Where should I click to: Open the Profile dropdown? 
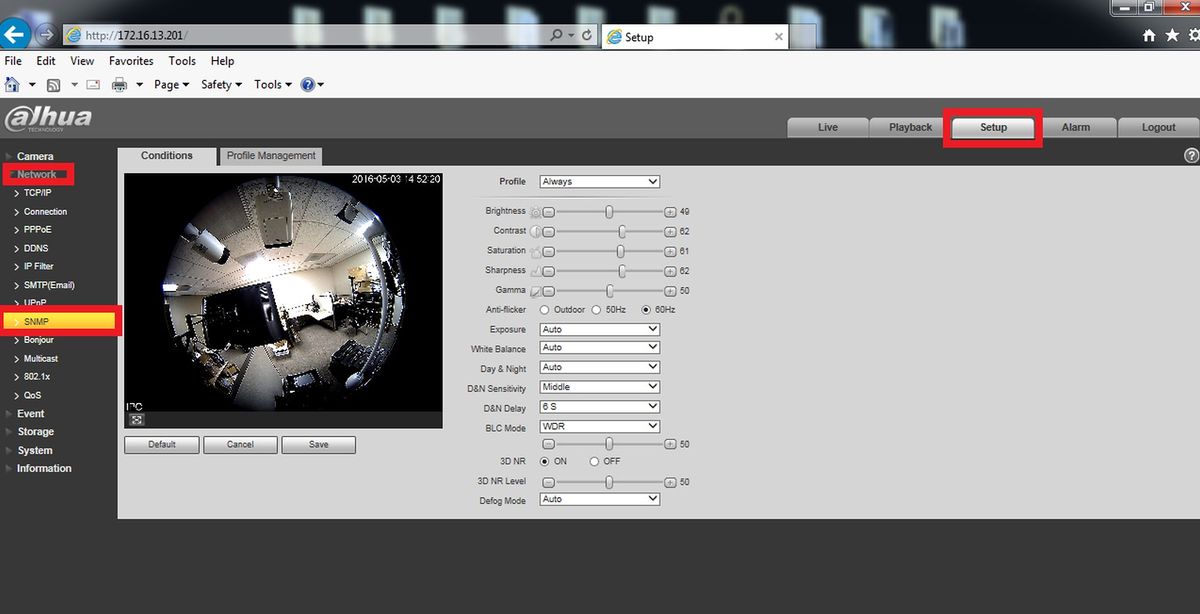click(599, 182)
